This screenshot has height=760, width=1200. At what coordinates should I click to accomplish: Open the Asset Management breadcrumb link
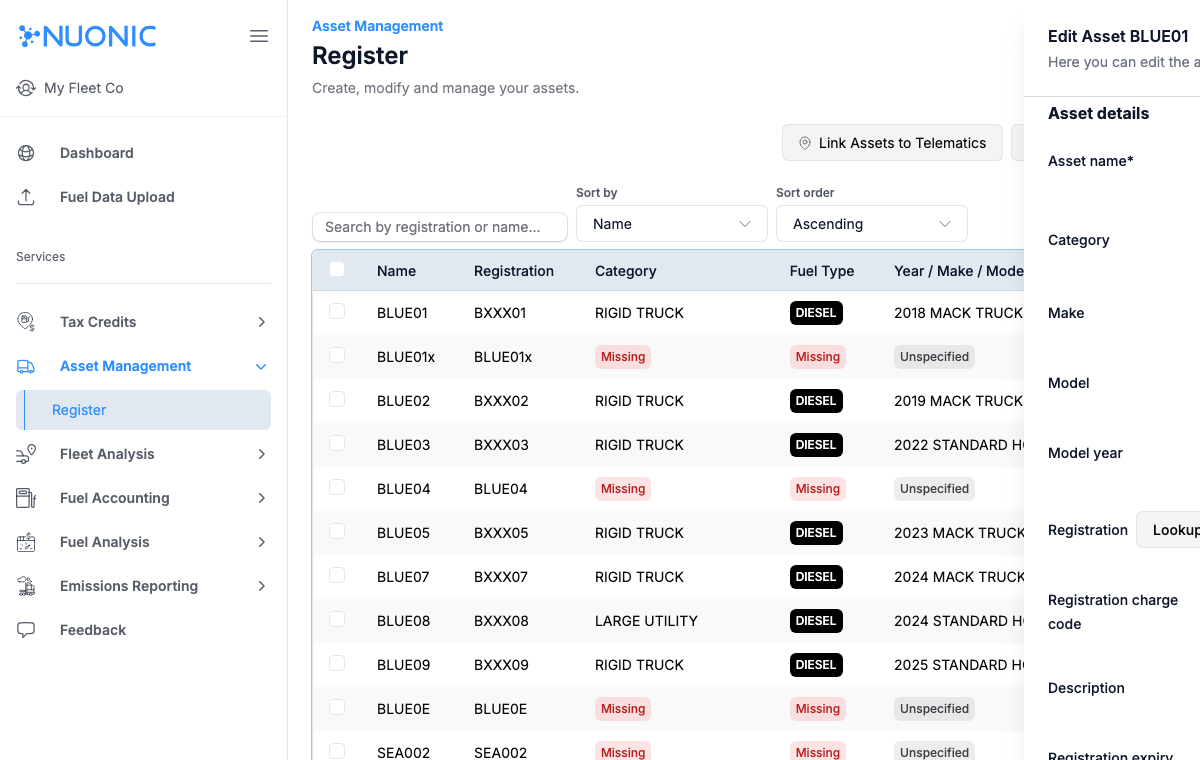point(377,25)
